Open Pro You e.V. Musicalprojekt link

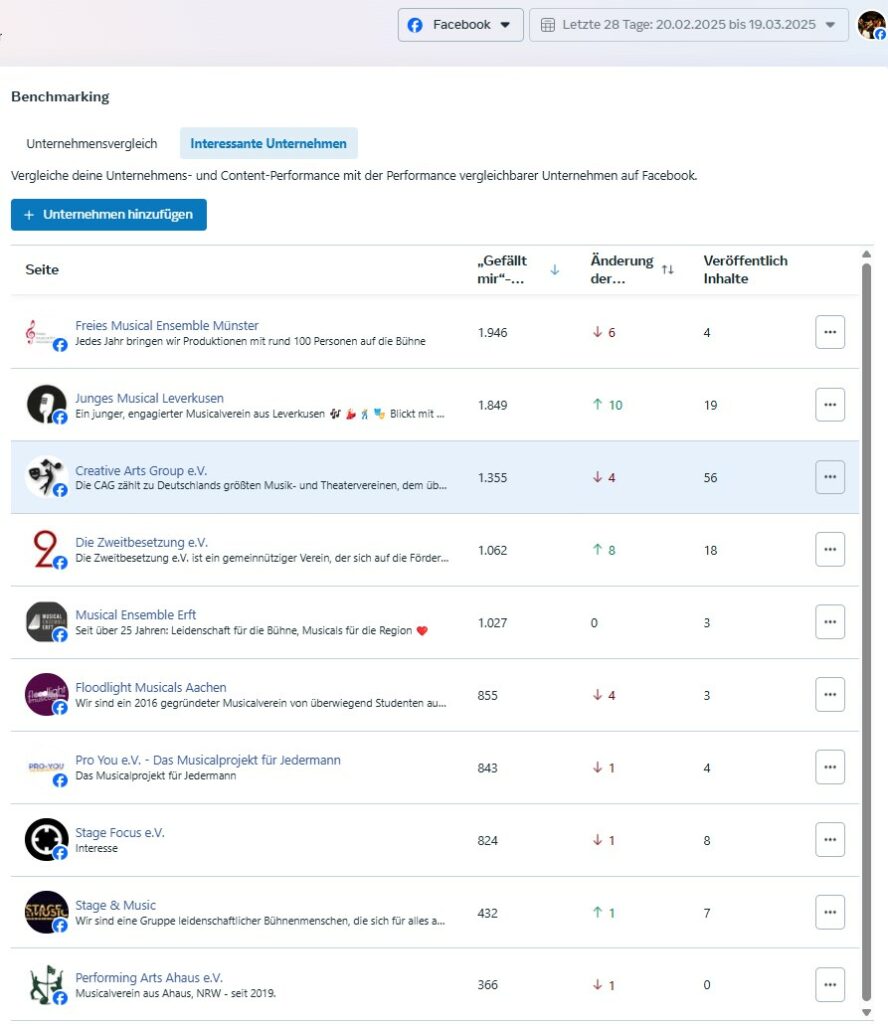pos(208,760)
